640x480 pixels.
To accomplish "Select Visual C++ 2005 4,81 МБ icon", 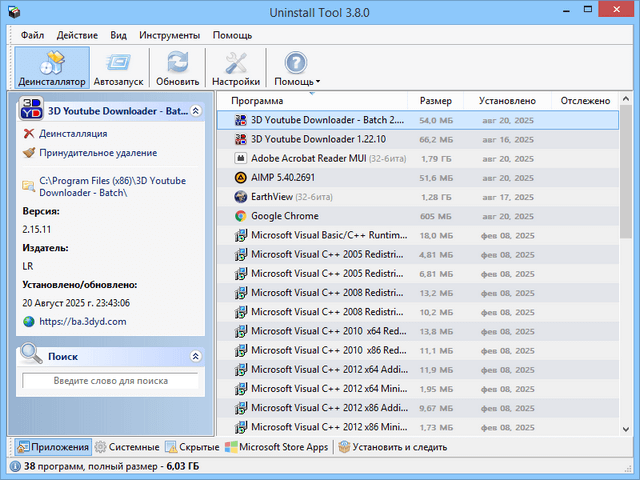I will pos(240,255).
